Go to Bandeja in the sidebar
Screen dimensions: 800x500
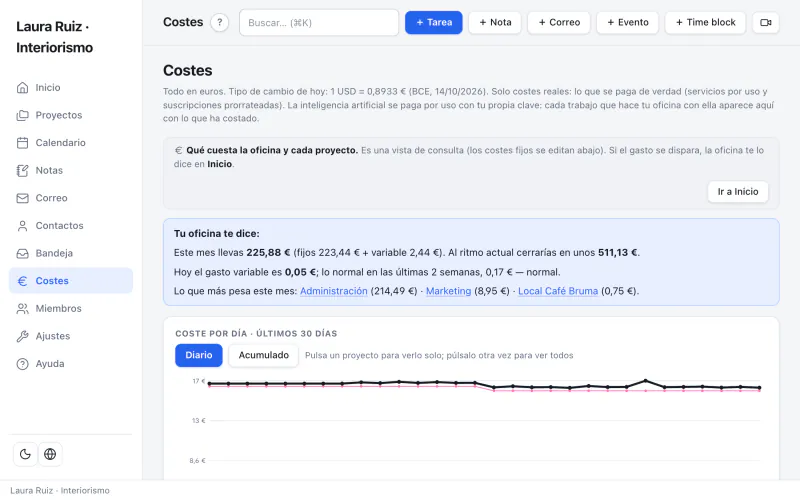pyautogui.click(x=71, y=253)
